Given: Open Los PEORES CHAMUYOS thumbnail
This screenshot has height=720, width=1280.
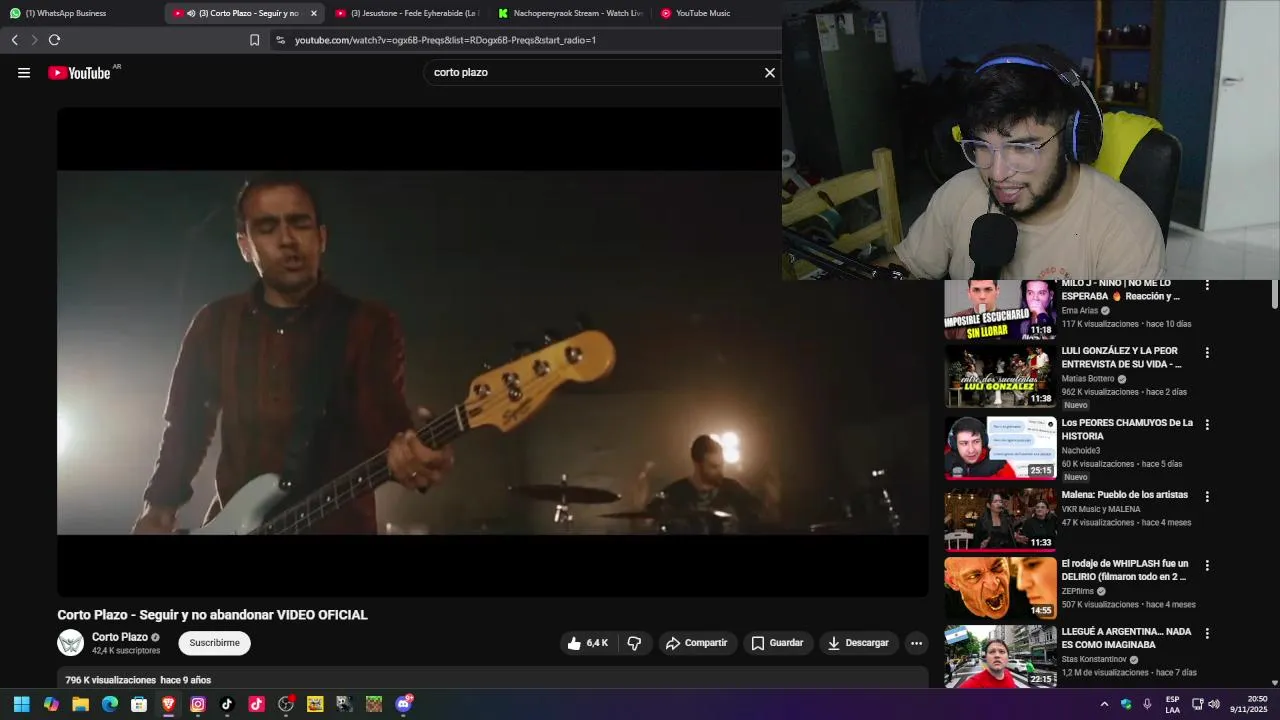Looking at the screenshot, I should coord(1000,448).
